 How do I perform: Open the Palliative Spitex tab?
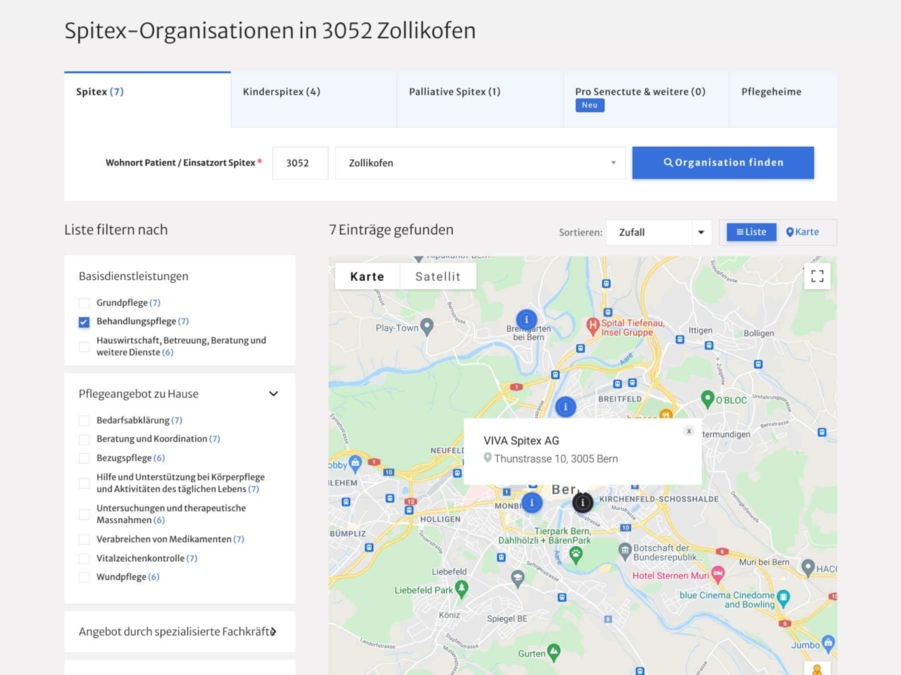point(454,92)
